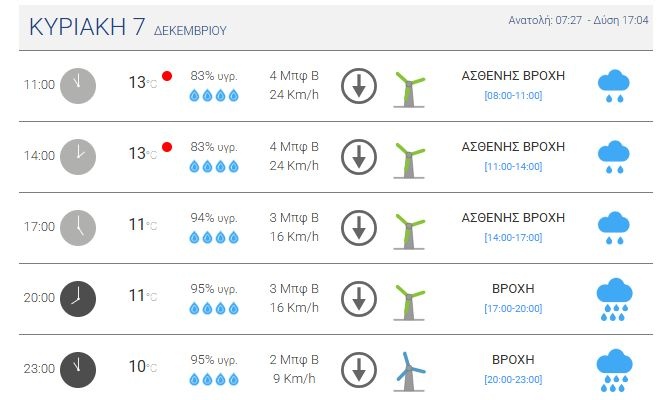Click the clock icon for 11:00
This screenshot has width=671, height=400.
pyautogui.click(x=78, y=85)
